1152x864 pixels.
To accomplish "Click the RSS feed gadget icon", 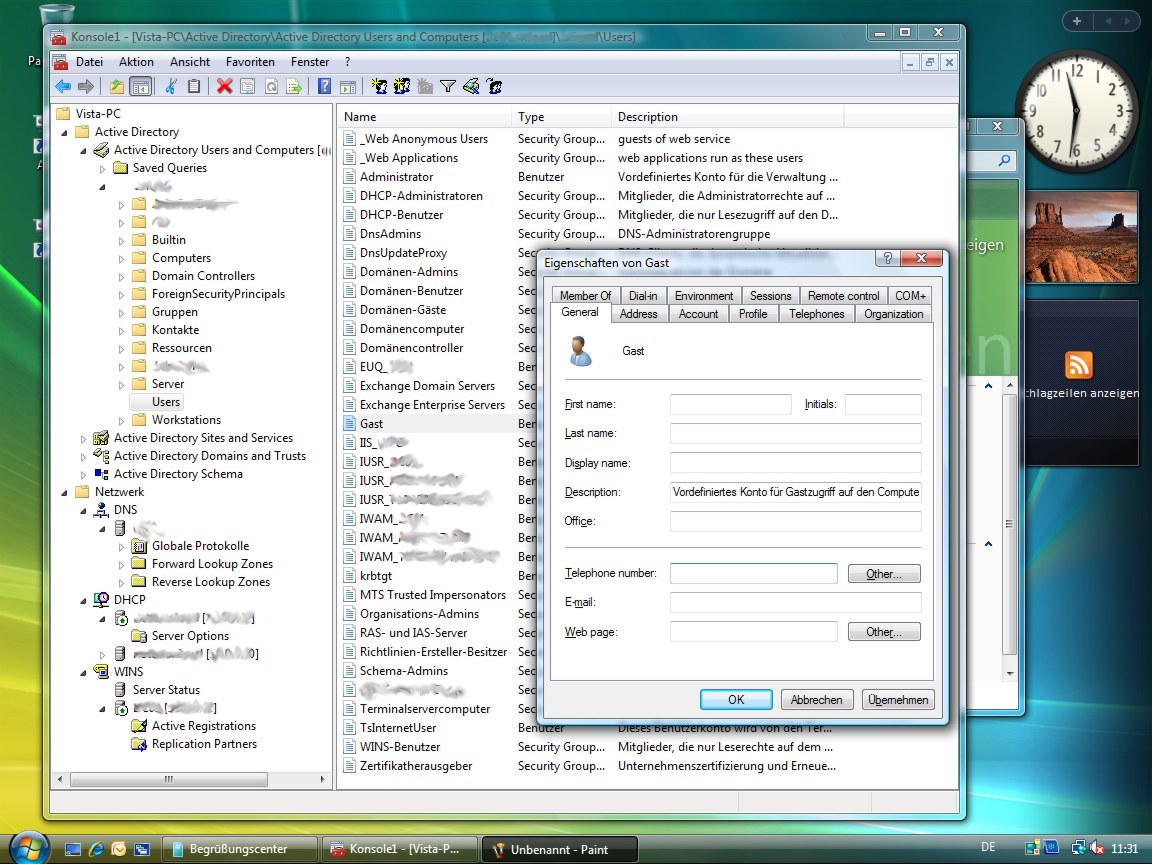I will point(1079,365).
